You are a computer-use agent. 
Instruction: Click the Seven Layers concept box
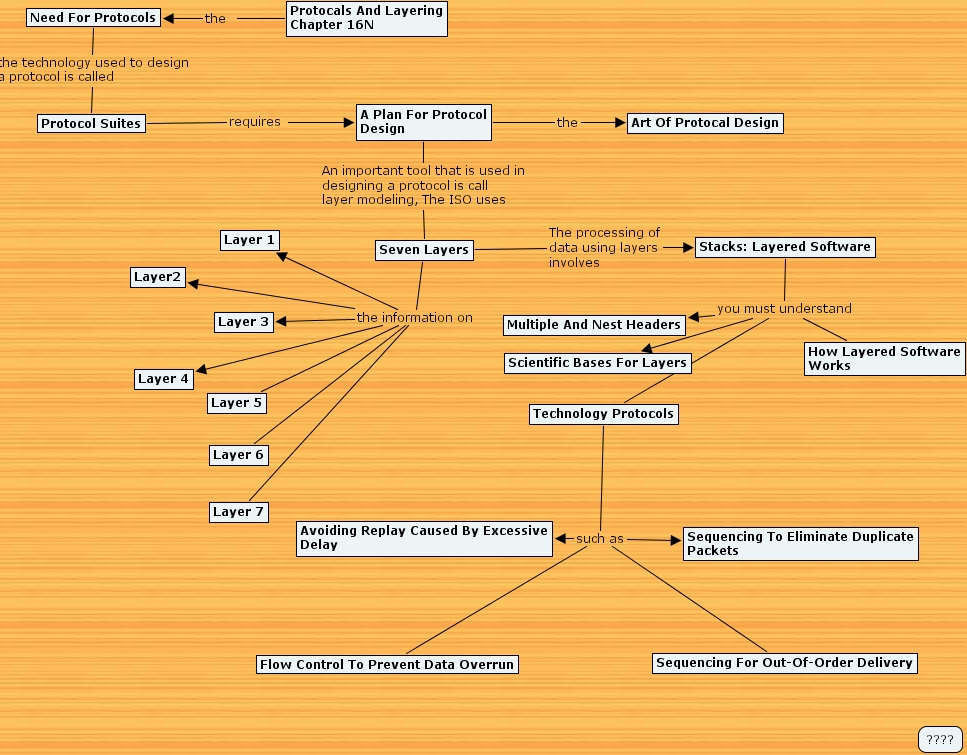point(423,249)
